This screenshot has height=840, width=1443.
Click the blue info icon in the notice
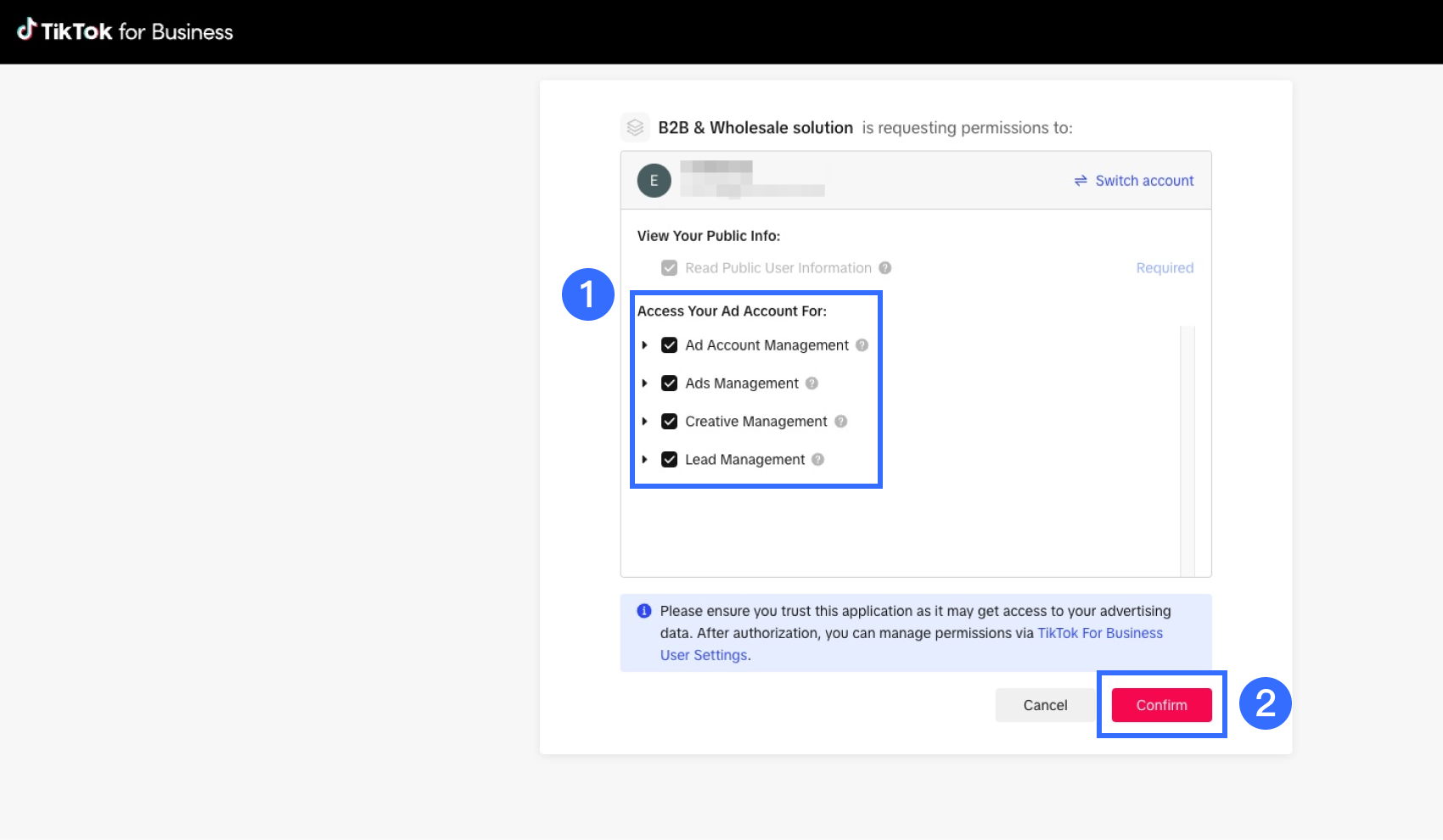point(644,611)
